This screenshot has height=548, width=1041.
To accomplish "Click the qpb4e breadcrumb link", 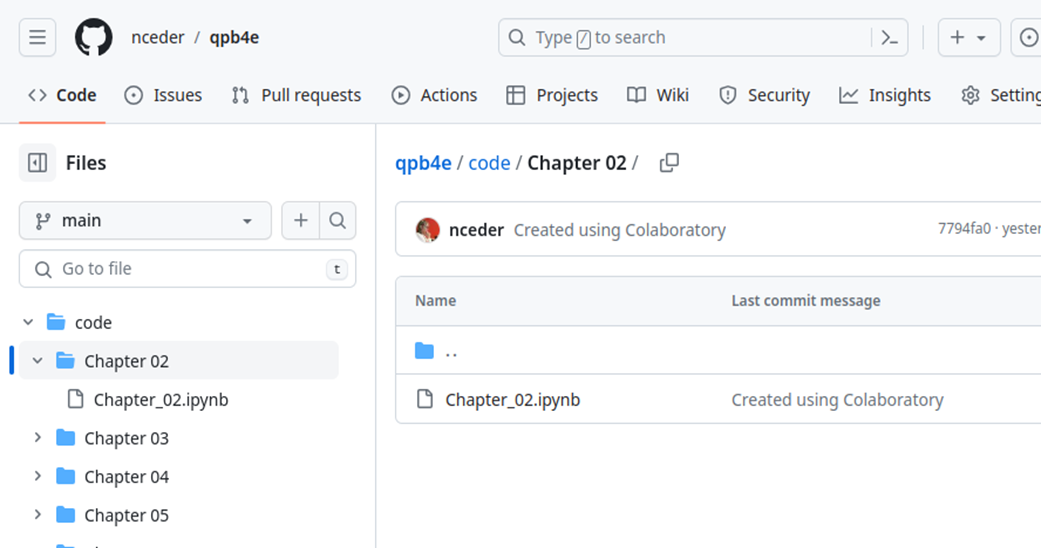I will point(423,163).
